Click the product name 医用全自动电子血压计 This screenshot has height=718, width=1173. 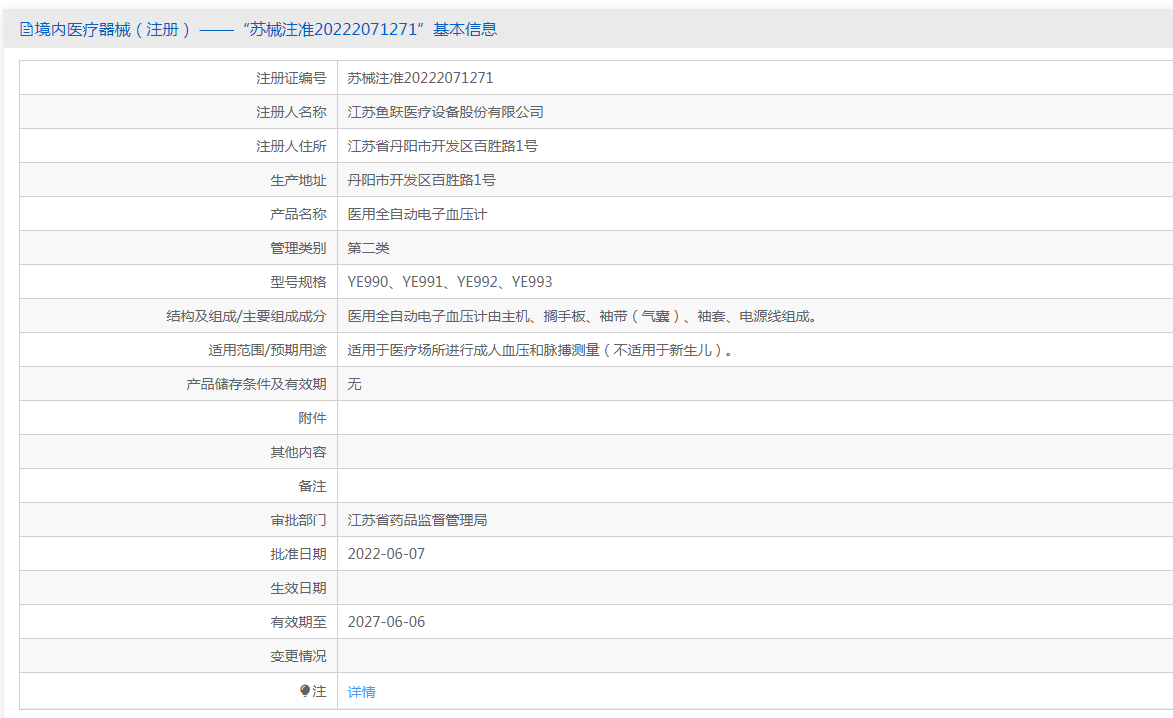pyautogui.click(x=417, y=214)
